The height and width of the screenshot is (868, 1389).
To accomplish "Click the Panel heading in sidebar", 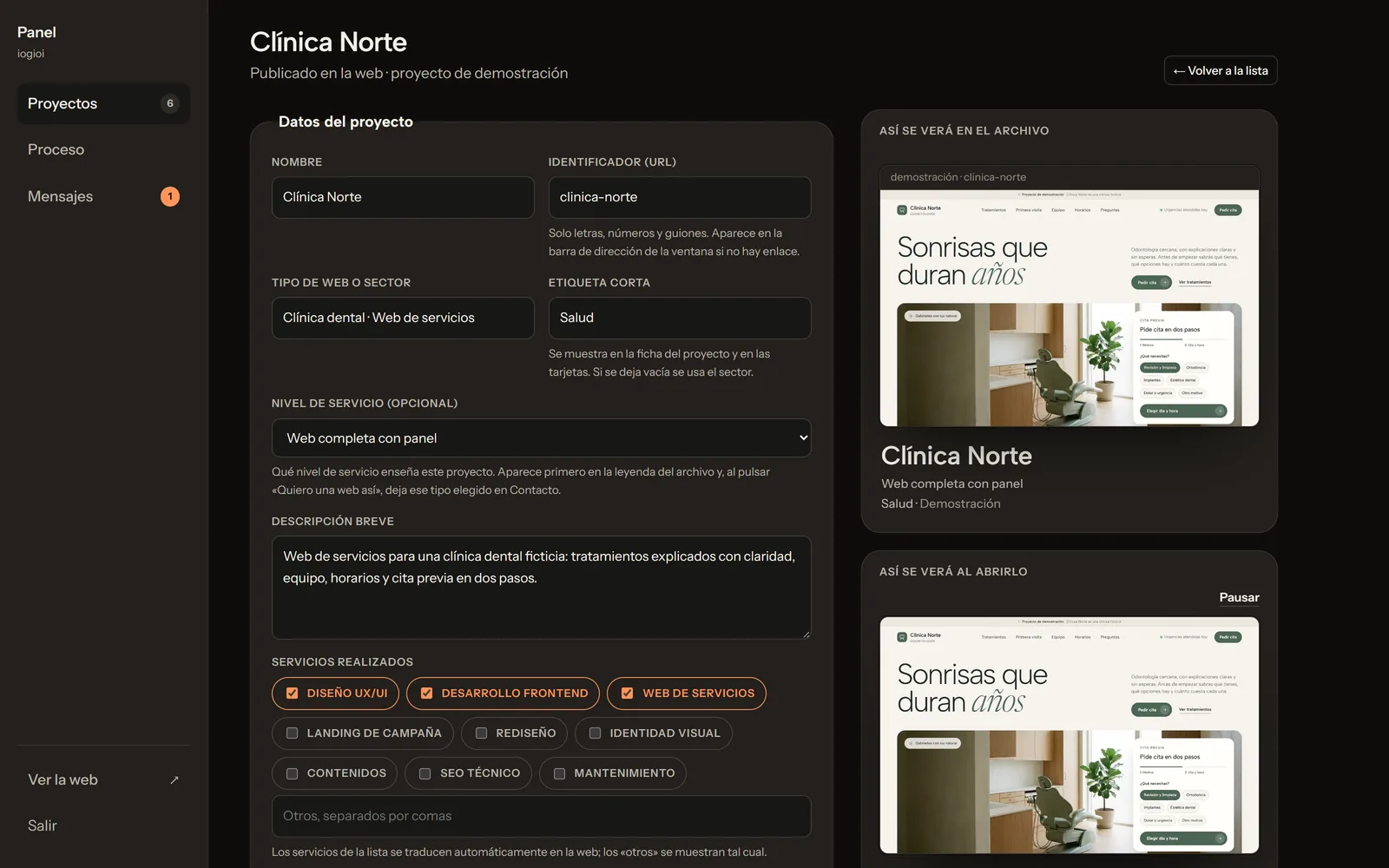I will pos(36,32).
